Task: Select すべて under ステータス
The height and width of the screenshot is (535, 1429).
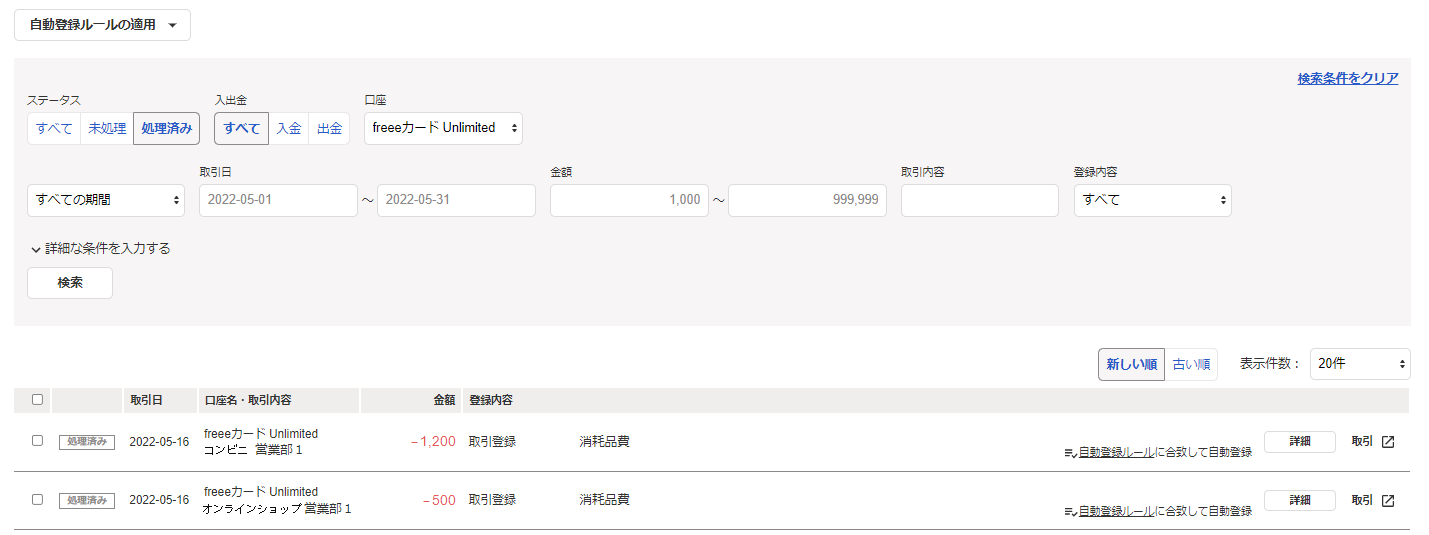Action: tap(54, 128)
